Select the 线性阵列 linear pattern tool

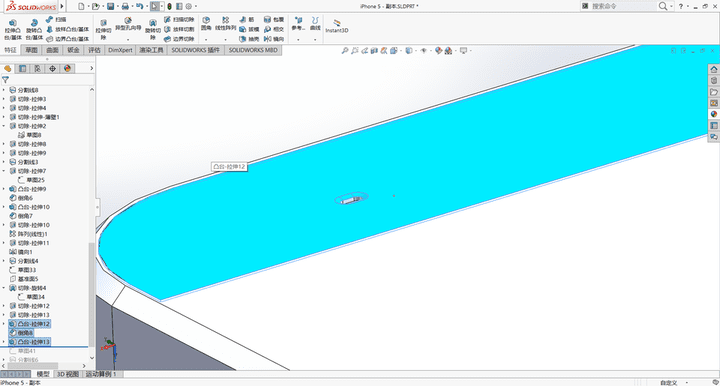click(x=225, y=24)
